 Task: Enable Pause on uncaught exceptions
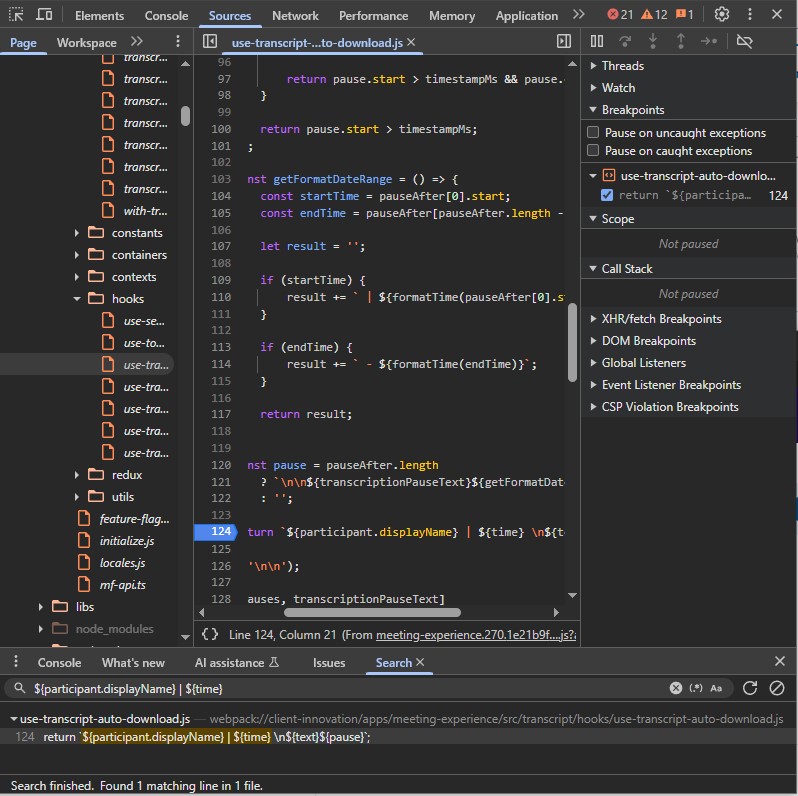[x=593, y=133]
